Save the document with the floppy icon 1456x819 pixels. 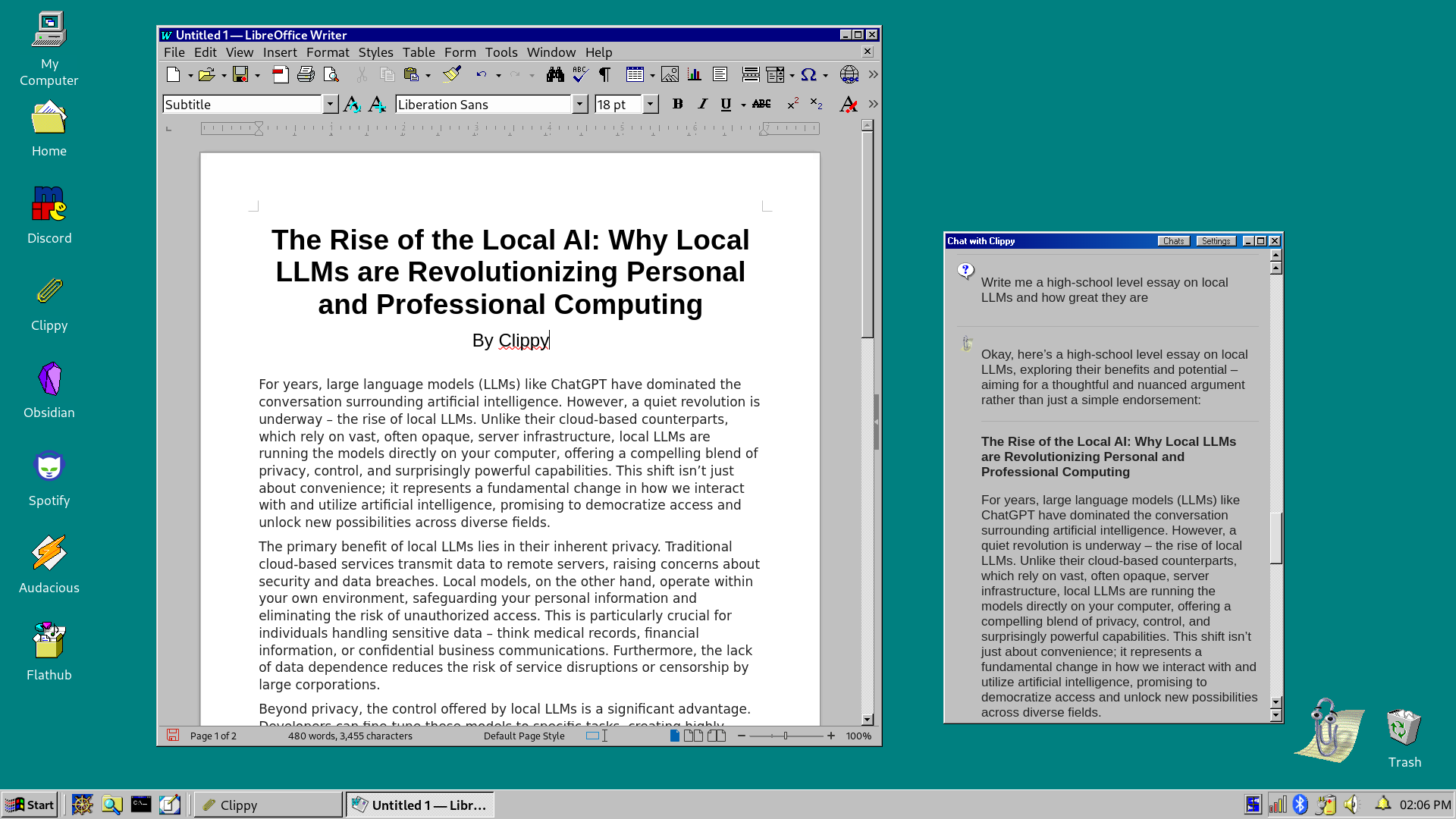click(240, 74)
